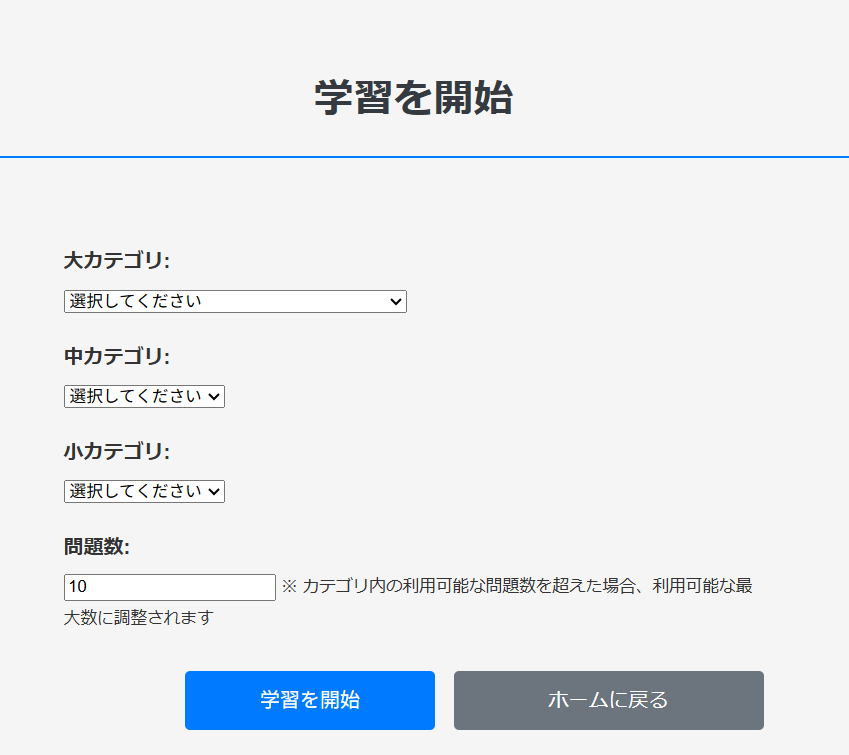Click the 問題数: label

pos(97,546)
